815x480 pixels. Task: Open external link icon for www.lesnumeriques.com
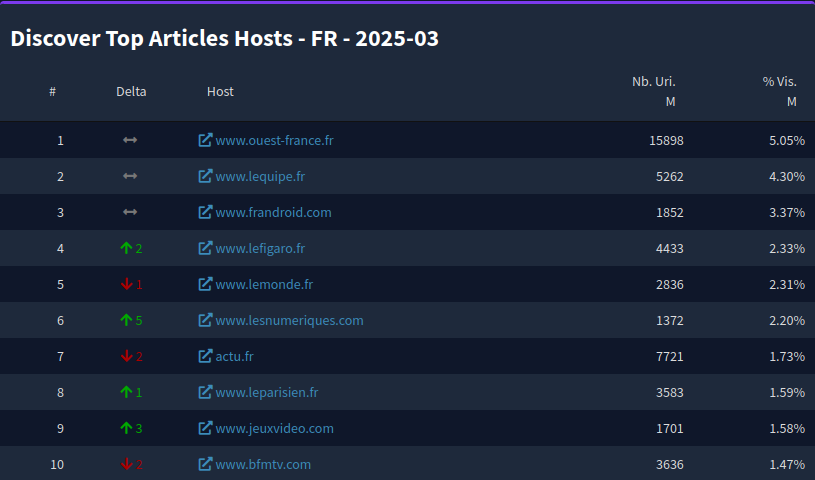(205, 320)
